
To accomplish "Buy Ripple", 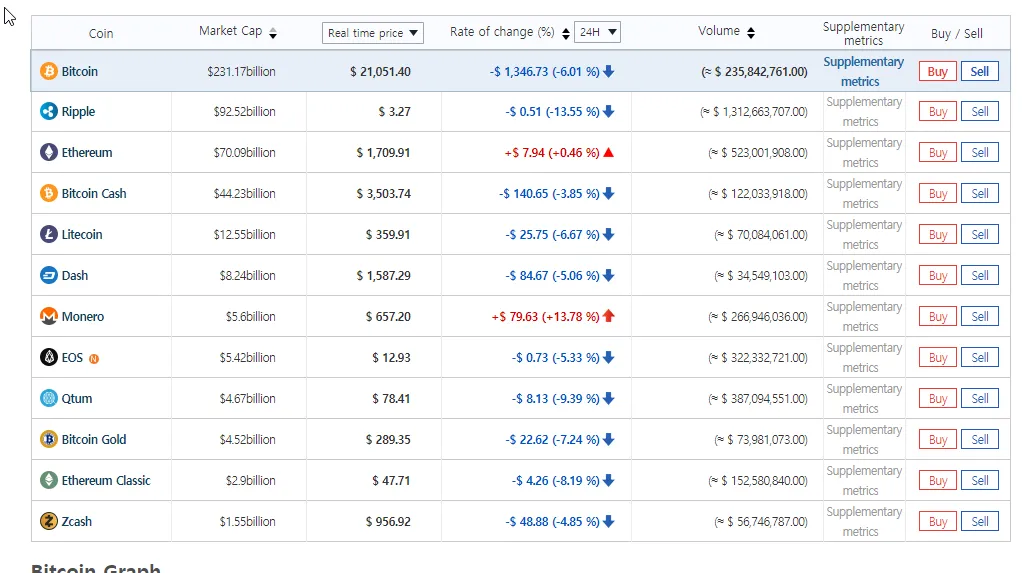I will coord(938,112).
